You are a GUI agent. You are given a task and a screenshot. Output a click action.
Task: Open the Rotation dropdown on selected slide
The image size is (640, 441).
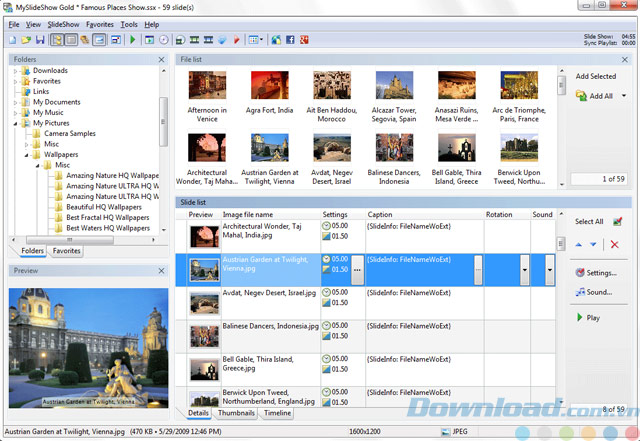click(523, 269)
